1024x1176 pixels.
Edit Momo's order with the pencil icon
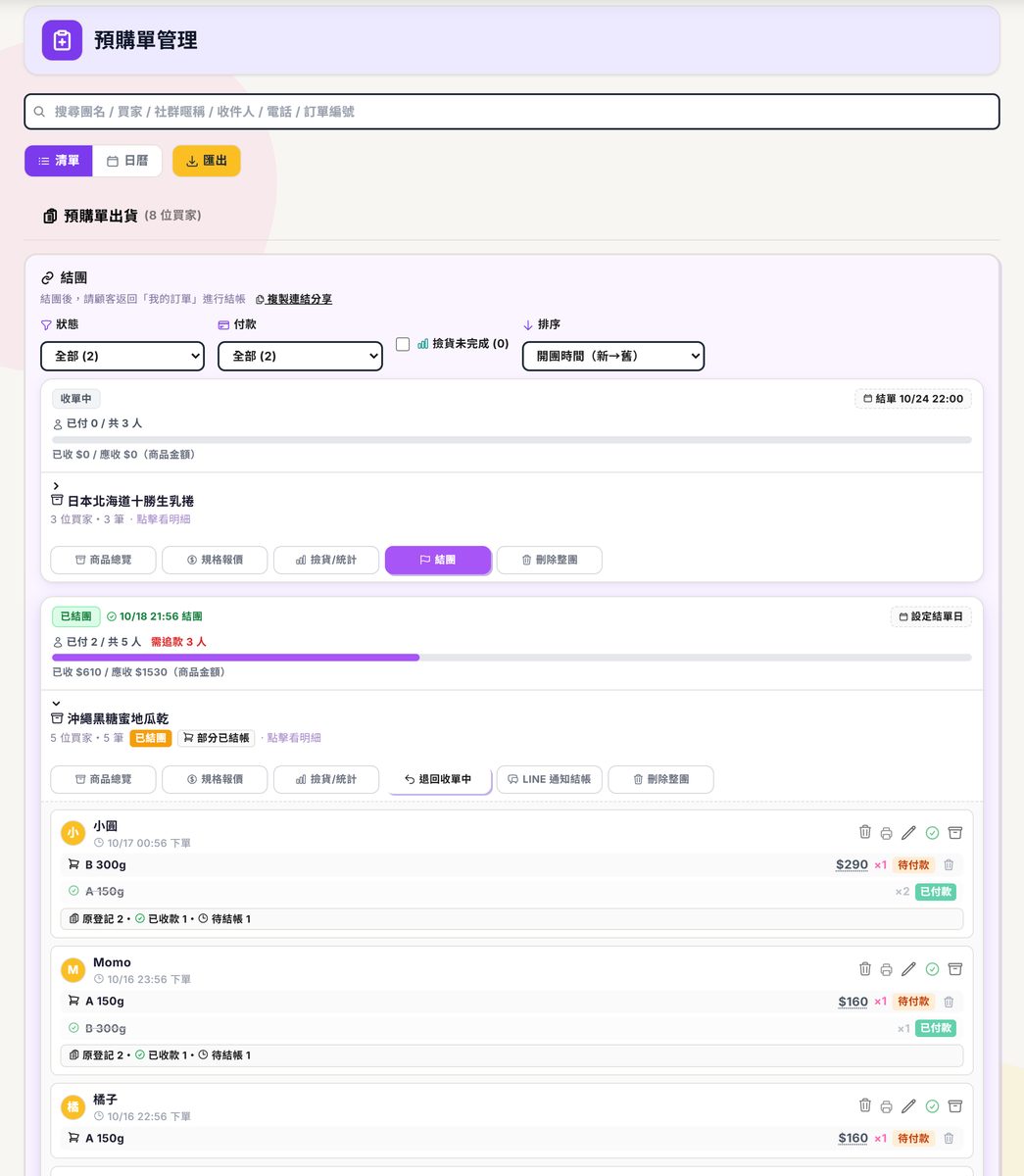pyautogui.click(x=908, y=969)
